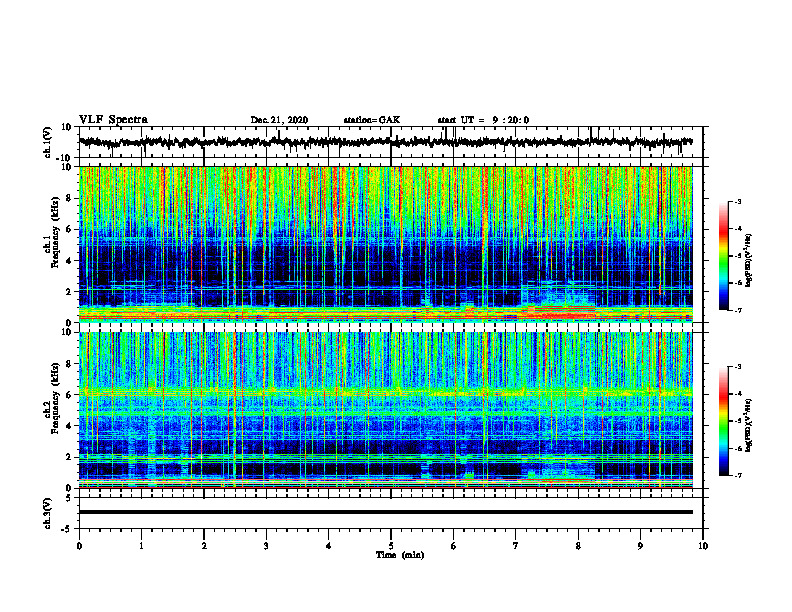This screenshot has width=792, height=612.
Task: Click the "Time (min)" axis label
Action: [x=400, y=555]
